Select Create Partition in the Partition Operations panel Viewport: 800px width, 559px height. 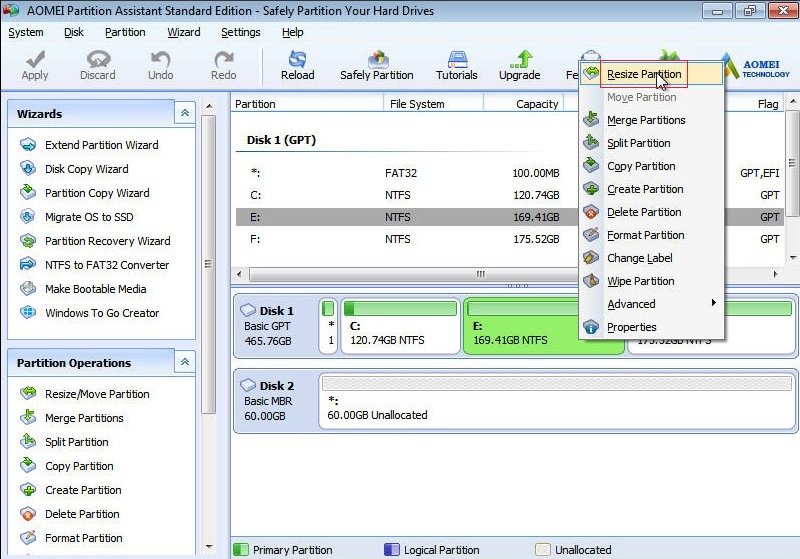[x=71, y=490]
